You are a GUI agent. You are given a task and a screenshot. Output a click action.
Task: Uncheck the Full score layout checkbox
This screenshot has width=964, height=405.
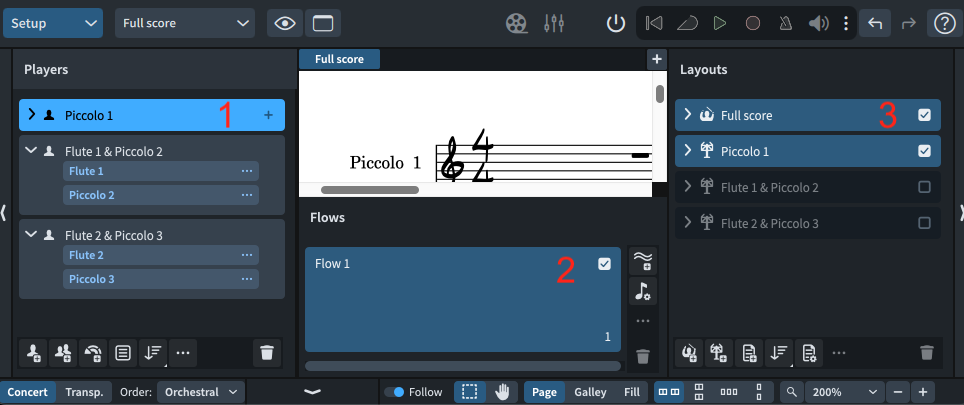click(924, 115)
